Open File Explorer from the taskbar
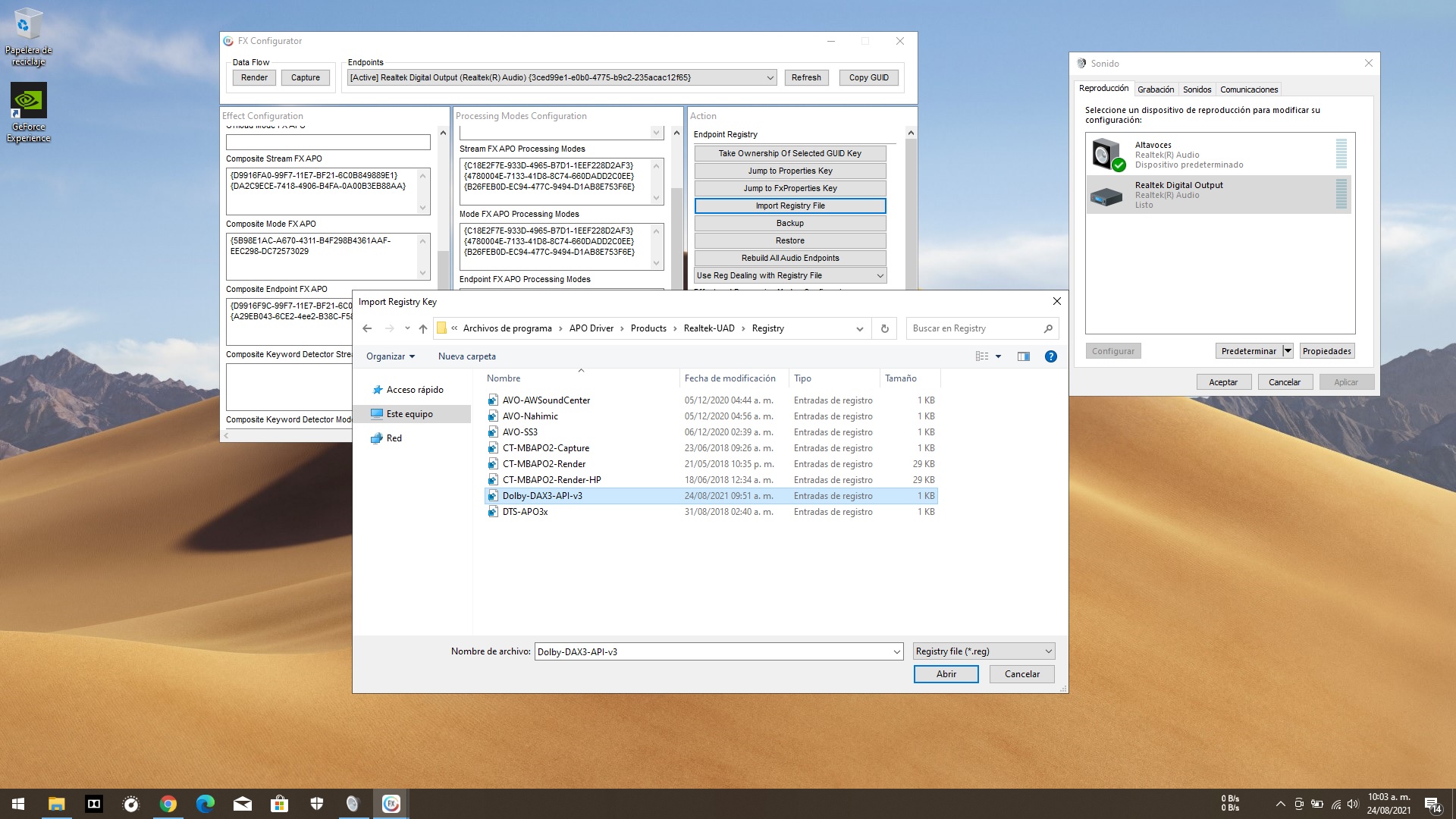 click(x=56, y=804)
